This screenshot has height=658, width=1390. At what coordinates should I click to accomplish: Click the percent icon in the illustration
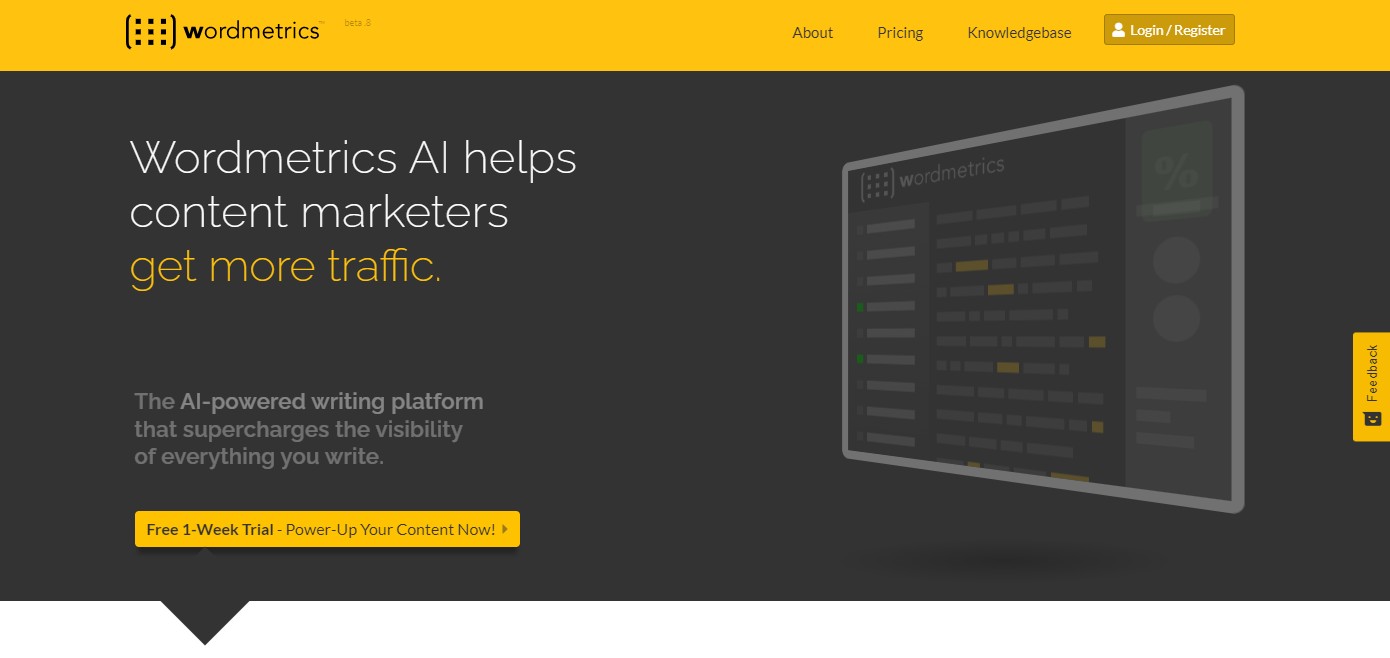1176,172
